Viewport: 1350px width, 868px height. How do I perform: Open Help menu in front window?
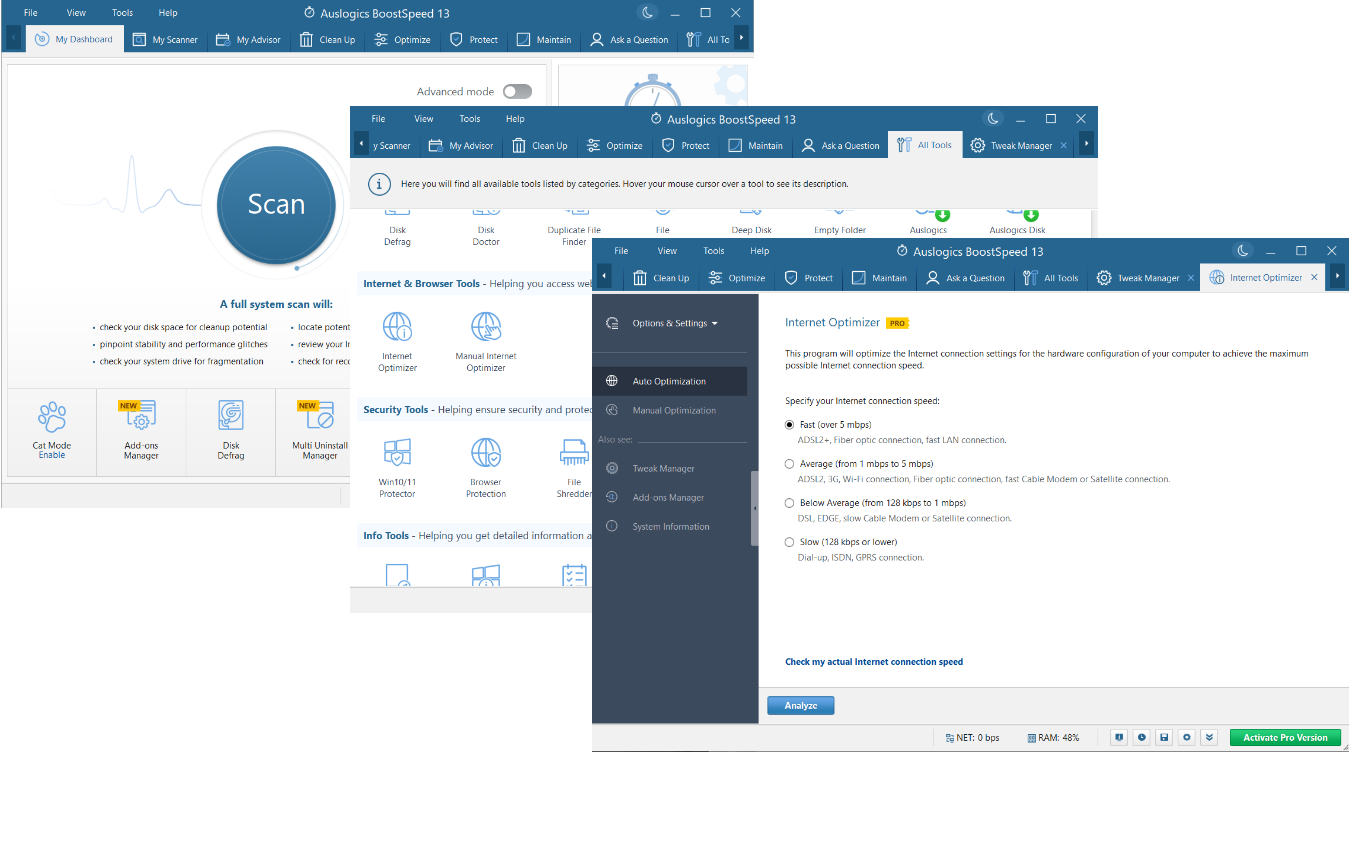759,251
